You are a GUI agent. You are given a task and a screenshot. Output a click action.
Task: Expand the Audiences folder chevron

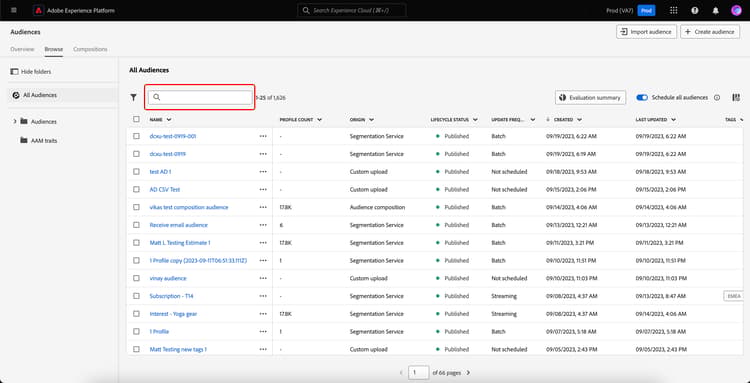pos(15,121)
